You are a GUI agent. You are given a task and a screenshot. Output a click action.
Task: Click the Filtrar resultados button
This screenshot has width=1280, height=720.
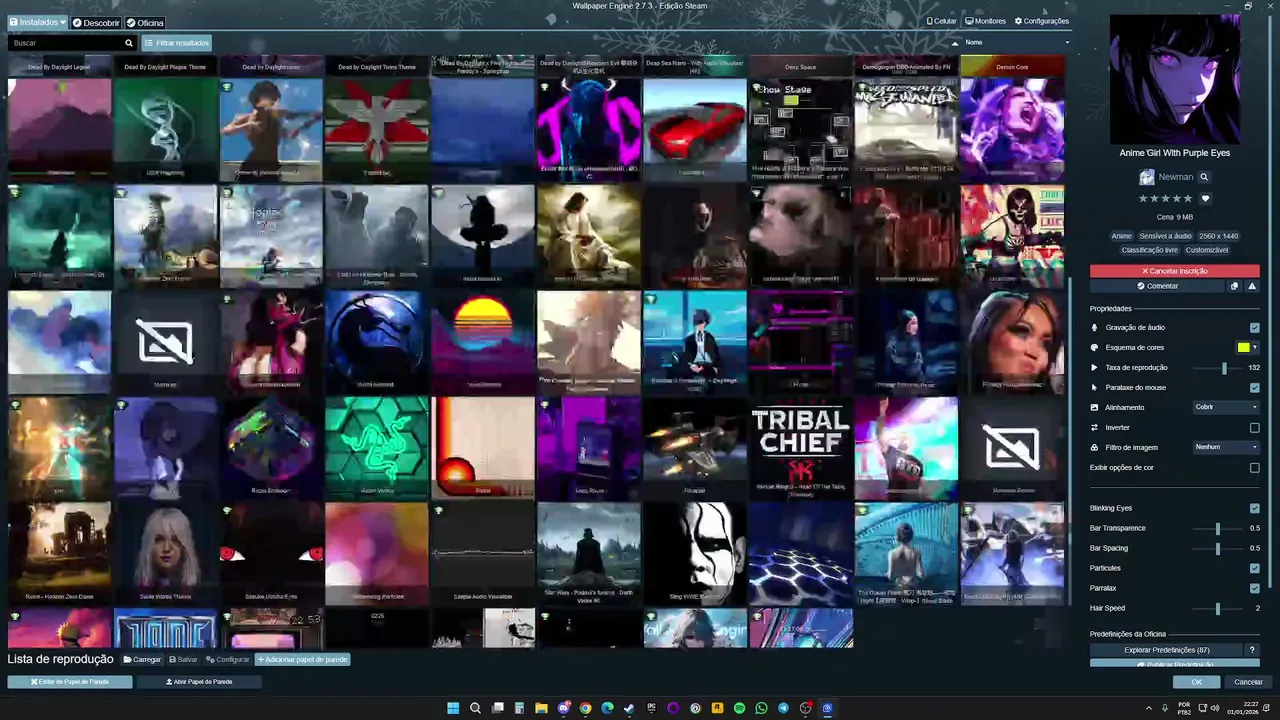point(176,43)
